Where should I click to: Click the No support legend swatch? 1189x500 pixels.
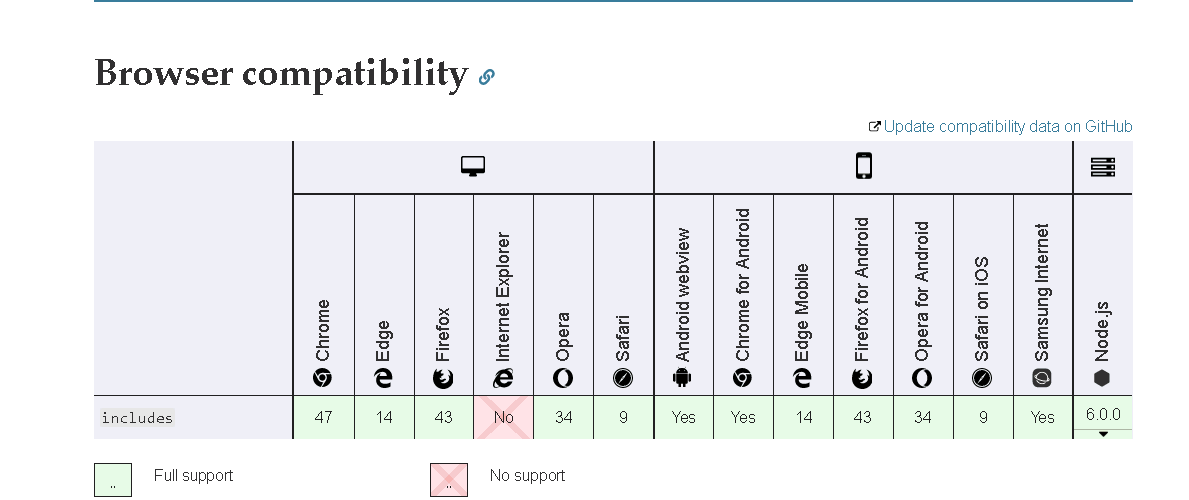pyautogui.click(x=449, y=480)
